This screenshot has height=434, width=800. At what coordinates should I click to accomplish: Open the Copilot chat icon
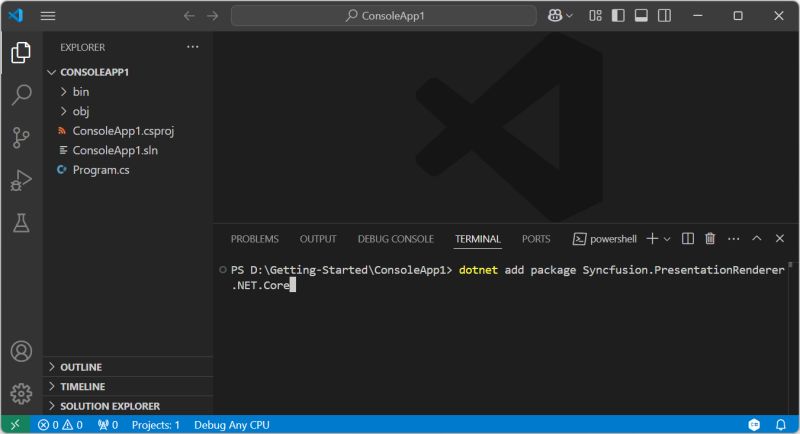click(555, 16)
